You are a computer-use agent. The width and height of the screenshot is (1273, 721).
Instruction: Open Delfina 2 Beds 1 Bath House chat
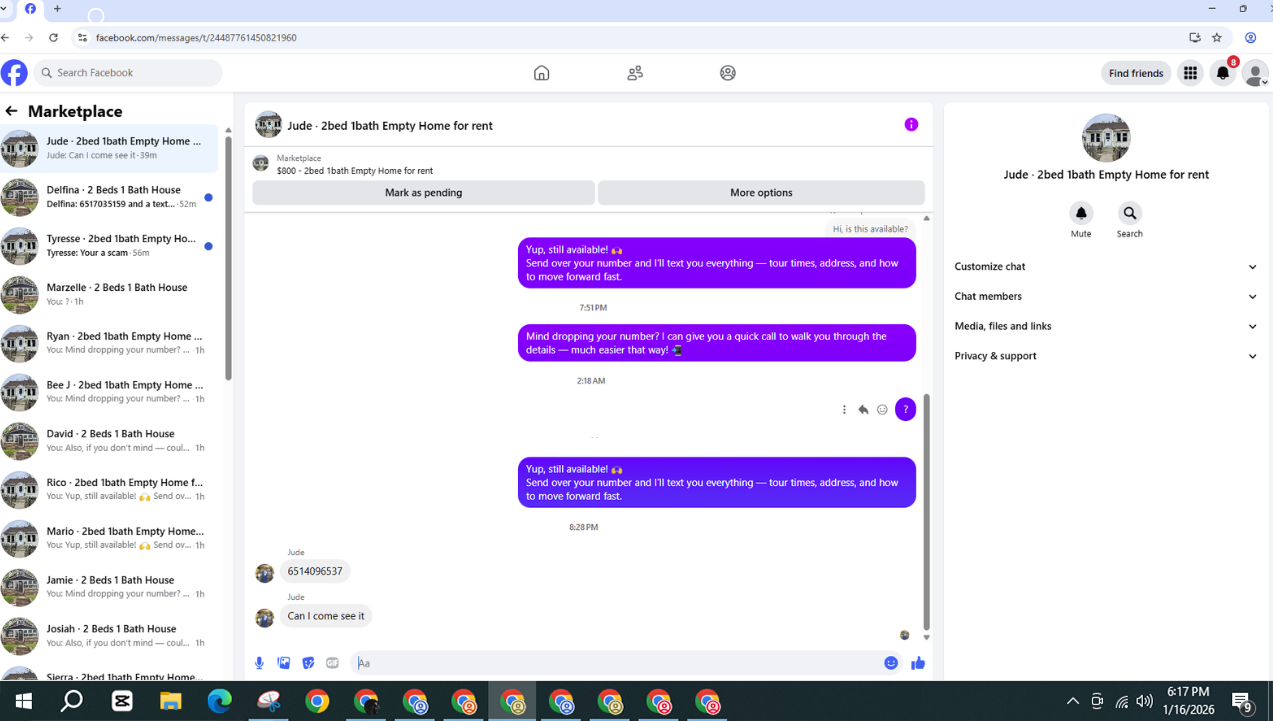[109, 197]
